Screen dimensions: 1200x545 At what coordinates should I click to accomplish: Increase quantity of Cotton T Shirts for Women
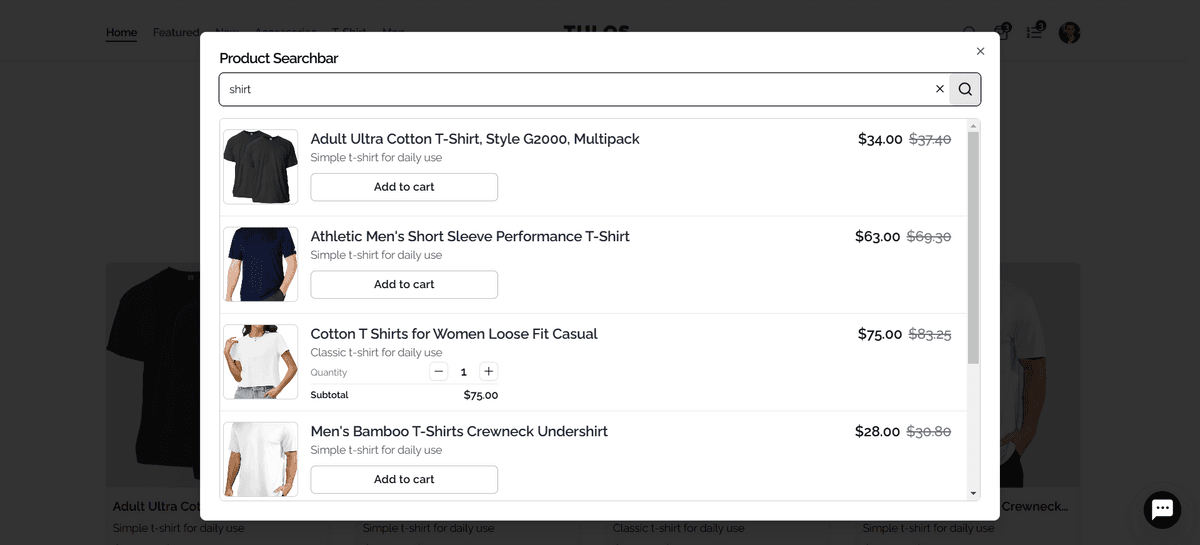pos(488,372)
